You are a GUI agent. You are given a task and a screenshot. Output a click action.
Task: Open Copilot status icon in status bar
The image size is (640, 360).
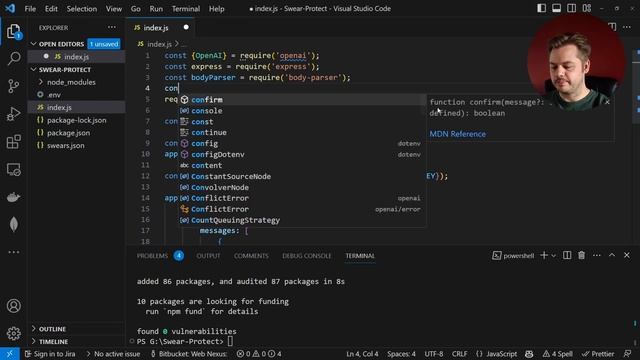[x=529, y=354]
